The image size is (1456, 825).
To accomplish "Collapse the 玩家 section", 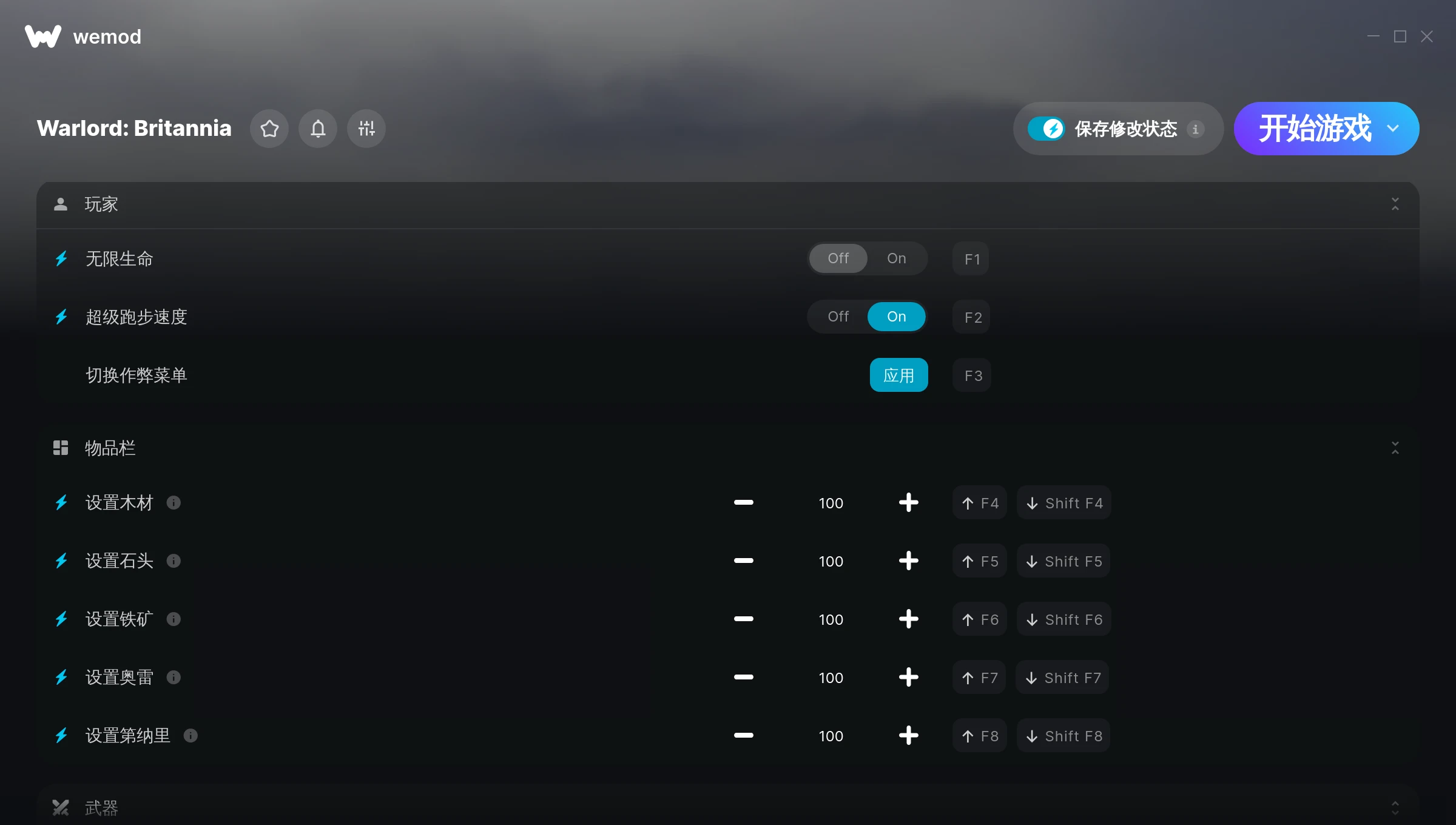I will tap(1395, 204).
